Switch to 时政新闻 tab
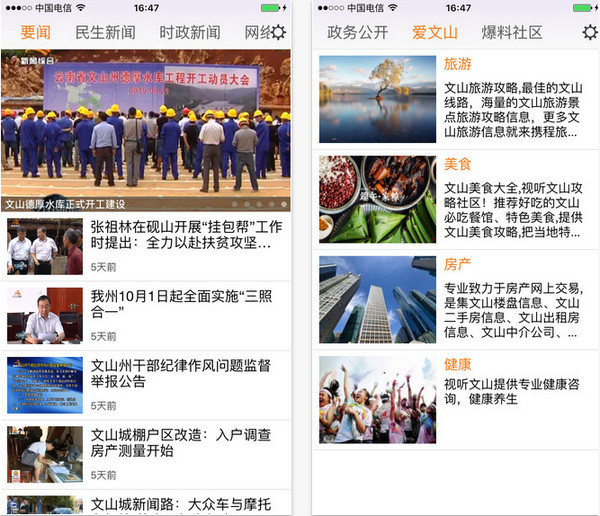This screenshot has height=516, width=600. click(190, 33)
